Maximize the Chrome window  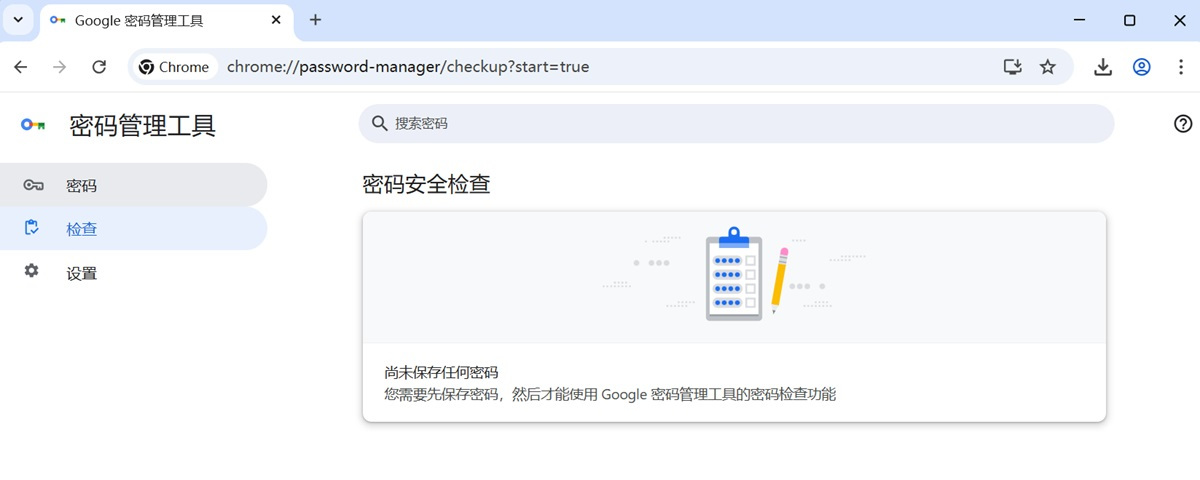point(1129,20)
